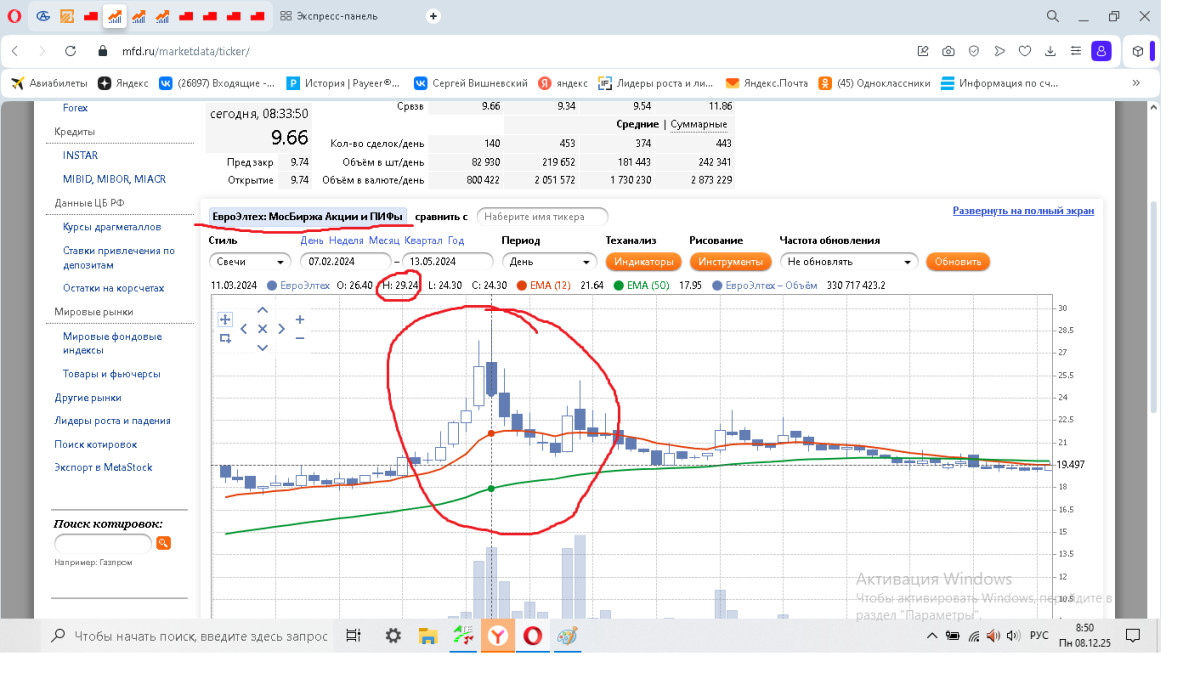
Task: Expand hidden bookmarks with double chevron
Action: [1136, 84]
